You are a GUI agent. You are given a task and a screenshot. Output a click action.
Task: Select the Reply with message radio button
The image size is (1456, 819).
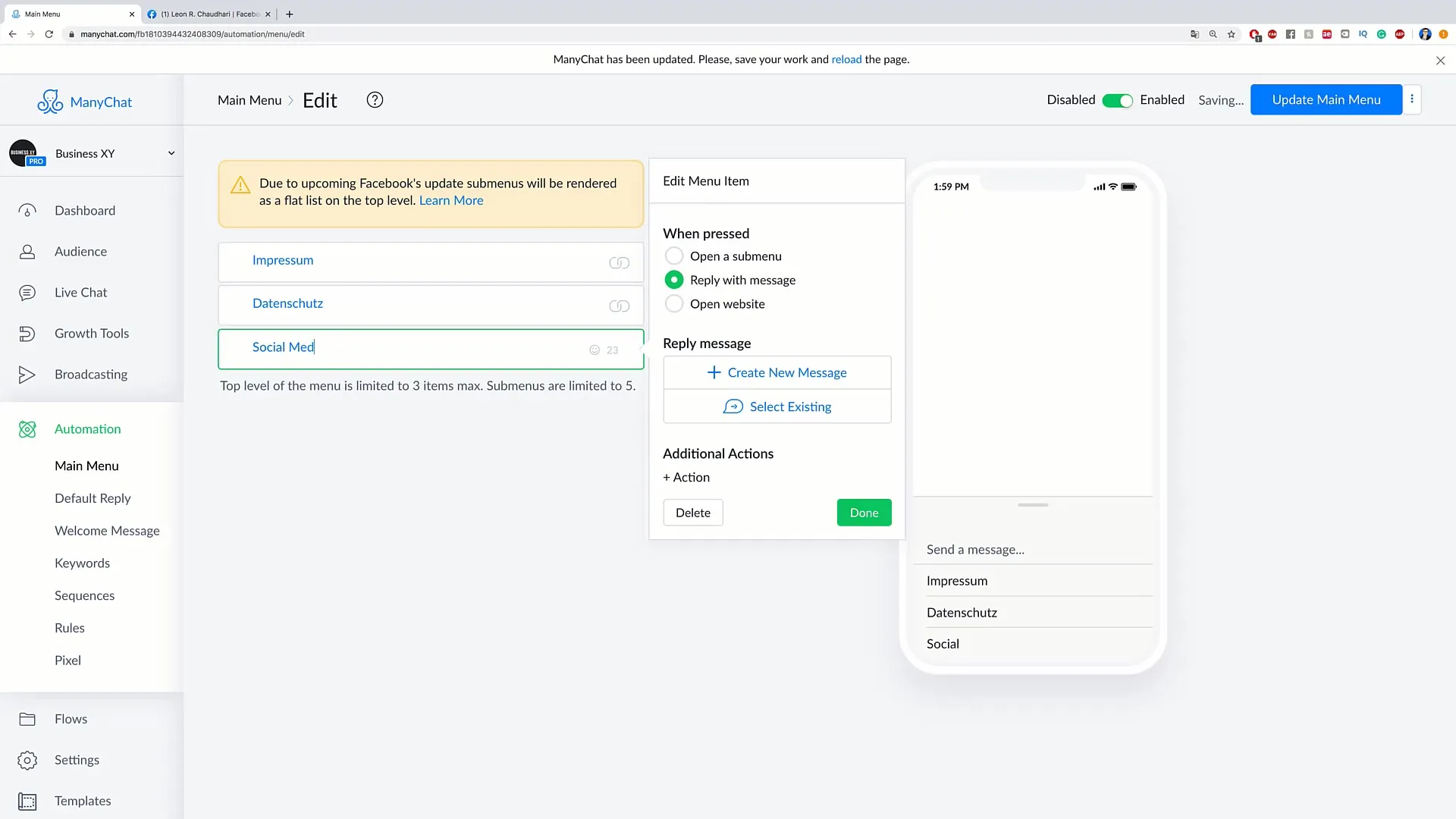click(673, 279)
